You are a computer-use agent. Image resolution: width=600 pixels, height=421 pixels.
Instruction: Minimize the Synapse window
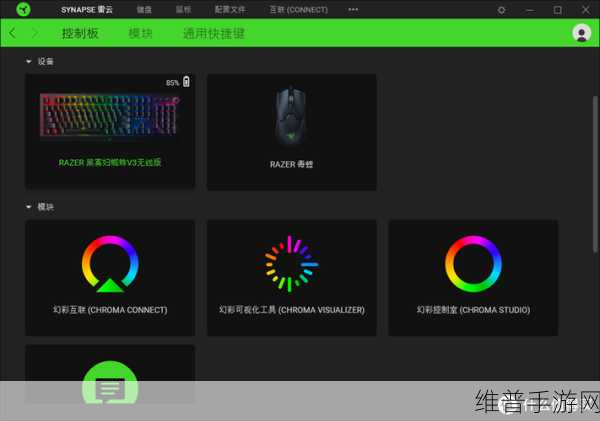pos(530,10)
